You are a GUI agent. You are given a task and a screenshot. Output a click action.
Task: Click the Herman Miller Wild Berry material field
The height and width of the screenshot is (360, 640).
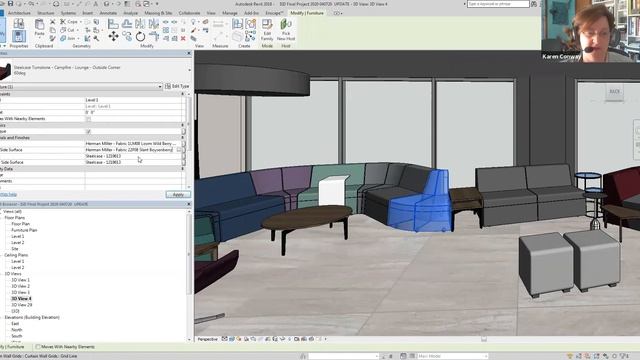coord(132,144)
